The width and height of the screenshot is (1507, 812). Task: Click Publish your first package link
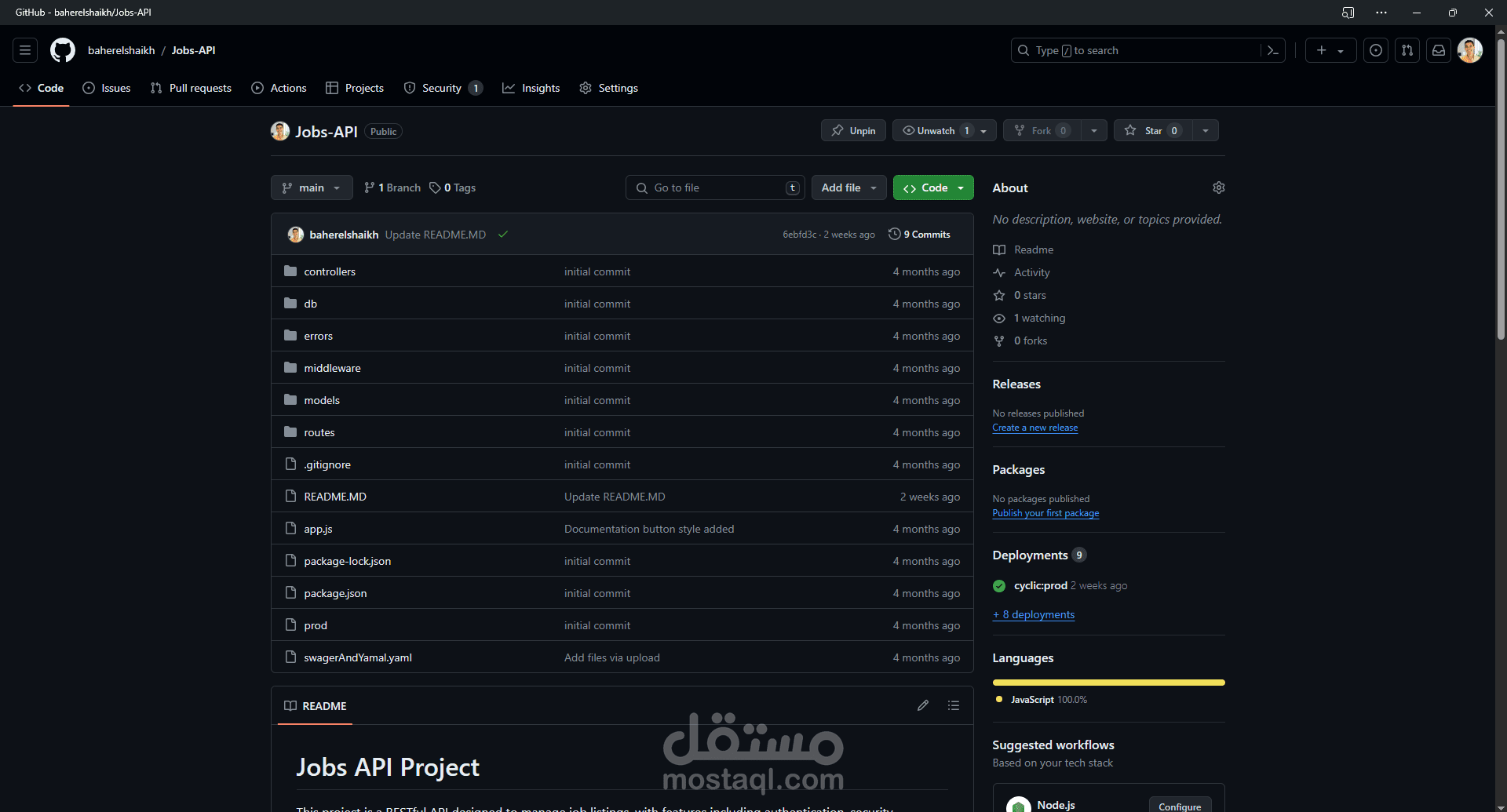[1045, 513]
